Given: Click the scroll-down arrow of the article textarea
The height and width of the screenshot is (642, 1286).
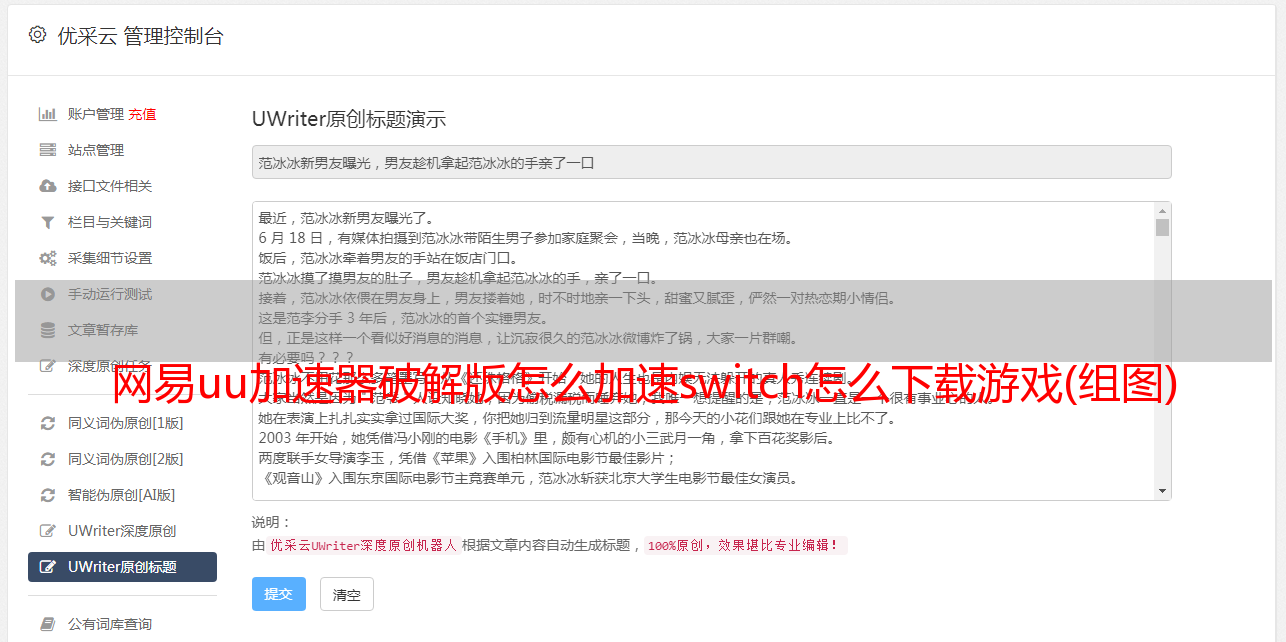Looking at the screenshot, I should point(1162,491).
